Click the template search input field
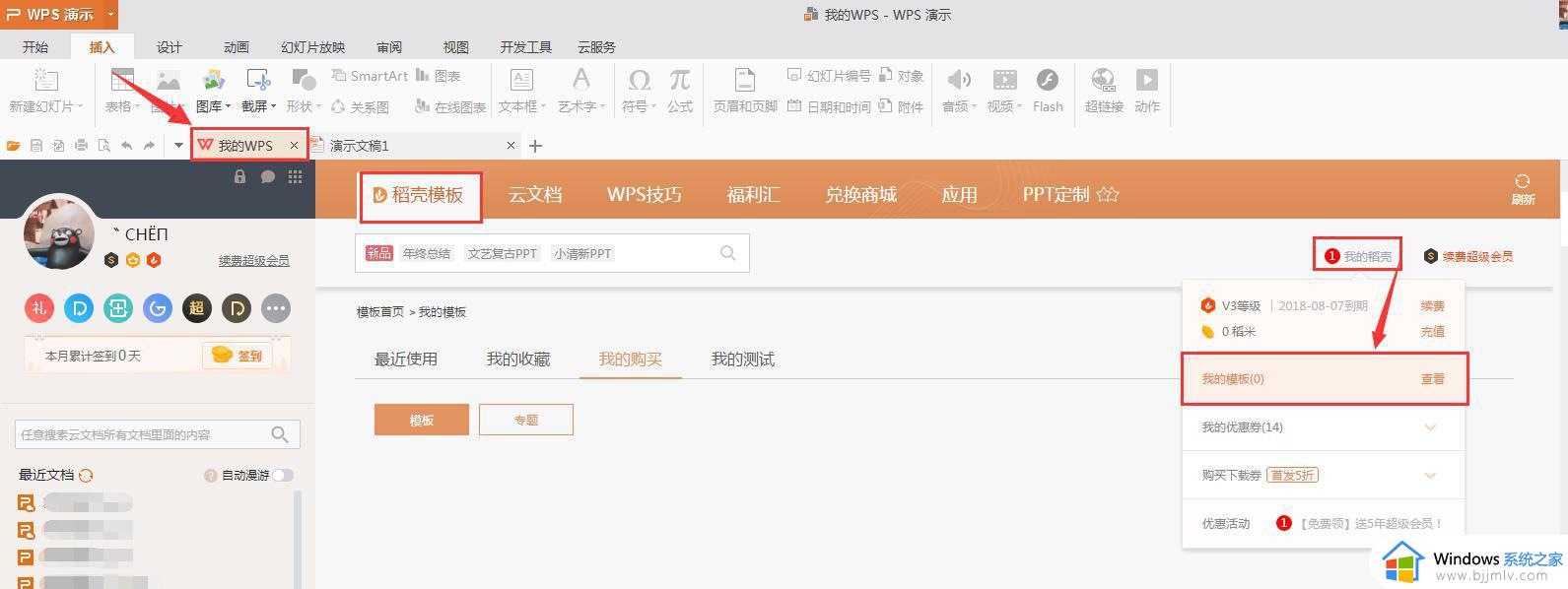This screenshot has width=1568, height=589. [x=552, y=253]
